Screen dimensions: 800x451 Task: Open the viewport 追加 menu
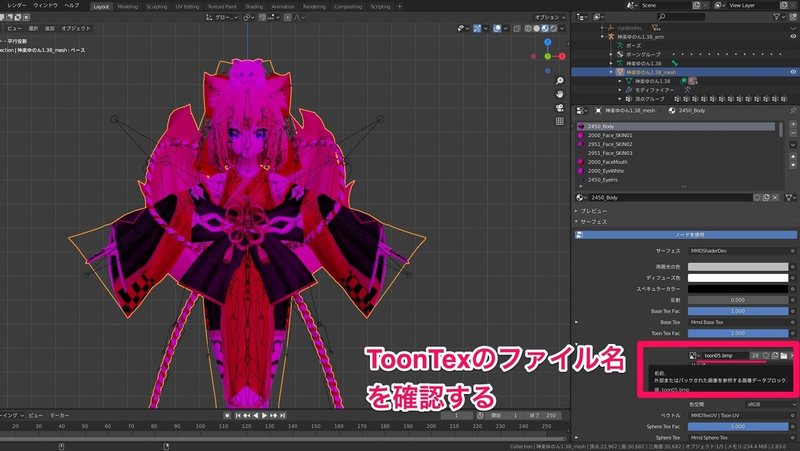[x=49, y=29]
